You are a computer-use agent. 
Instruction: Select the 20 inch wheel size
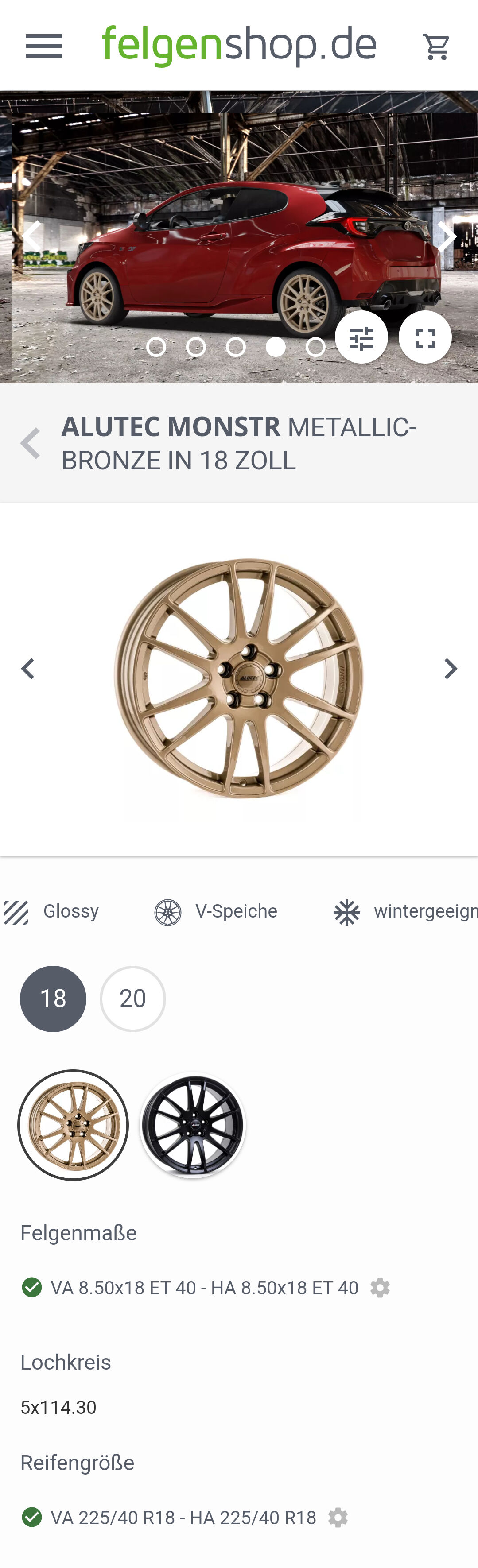pos(133,999)
